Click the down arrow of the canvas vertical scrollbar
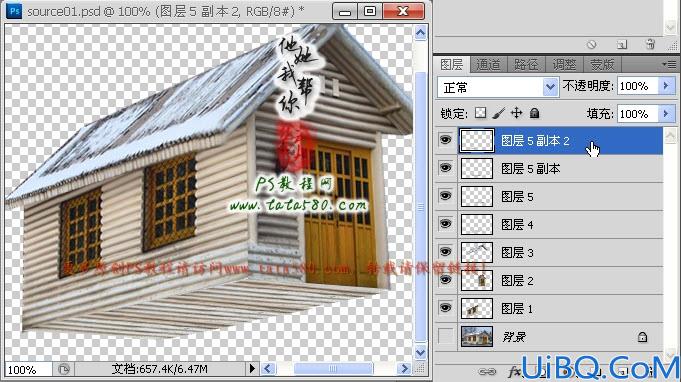Image resolution: width=681 pixels, height=382 pixels. 420,352
